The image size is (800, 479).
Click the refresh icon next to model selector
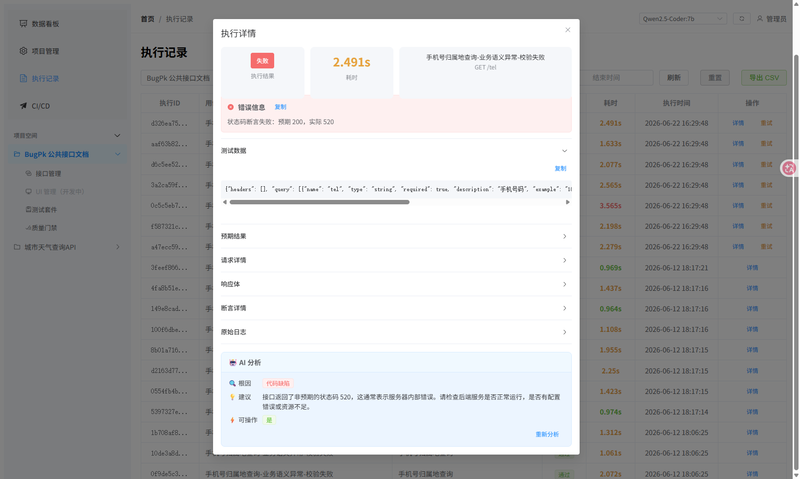tap(742, 19)
